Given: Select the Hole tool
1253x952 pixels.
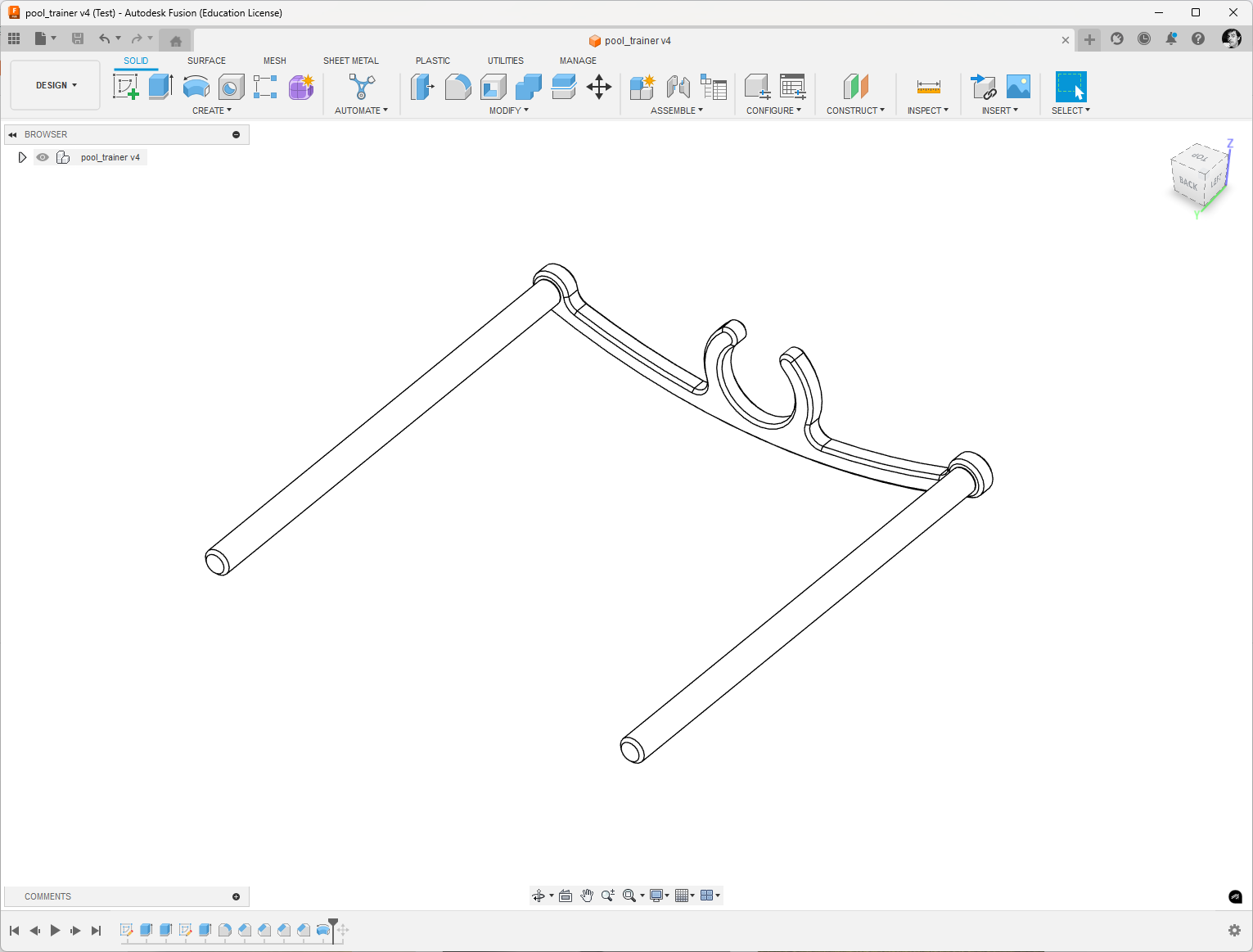Looking at the screenshot, I should (231, 86).
